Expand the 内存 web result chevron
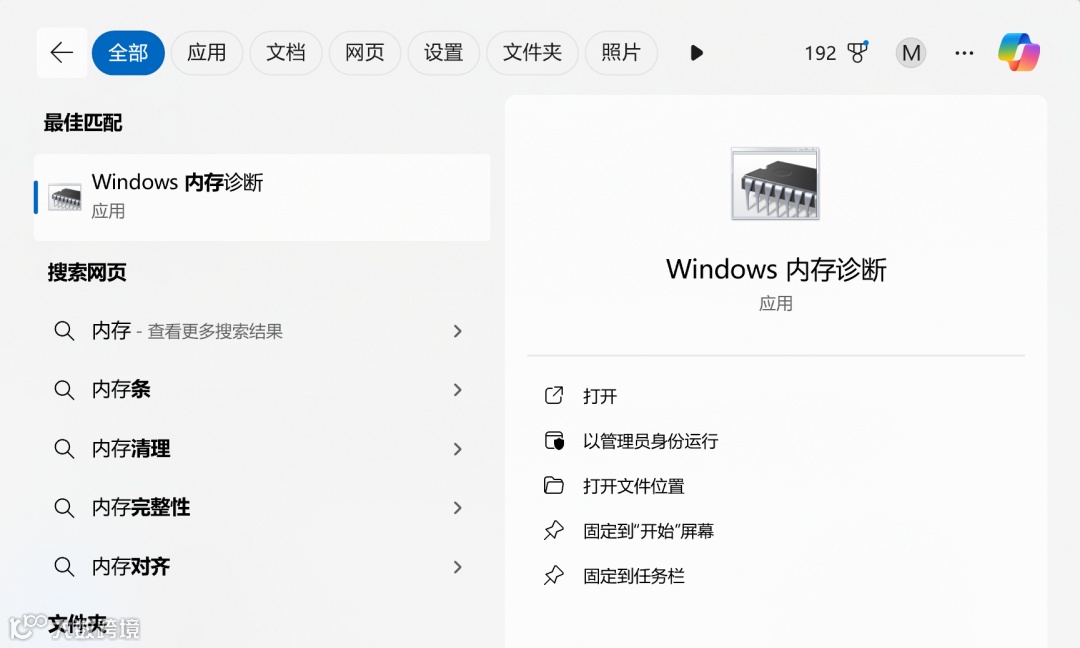Image resolution: width=1080 pixels, height=648 pixels. [457, 331]
